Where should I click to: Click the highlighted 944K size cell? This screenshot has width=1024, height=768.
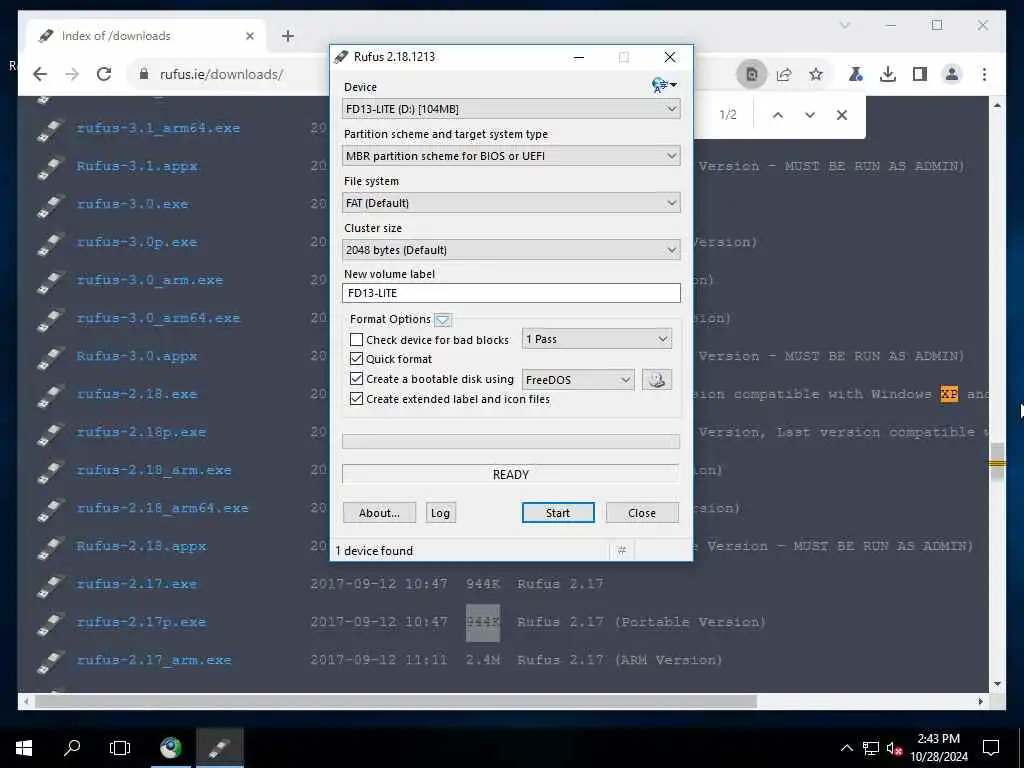483,622
